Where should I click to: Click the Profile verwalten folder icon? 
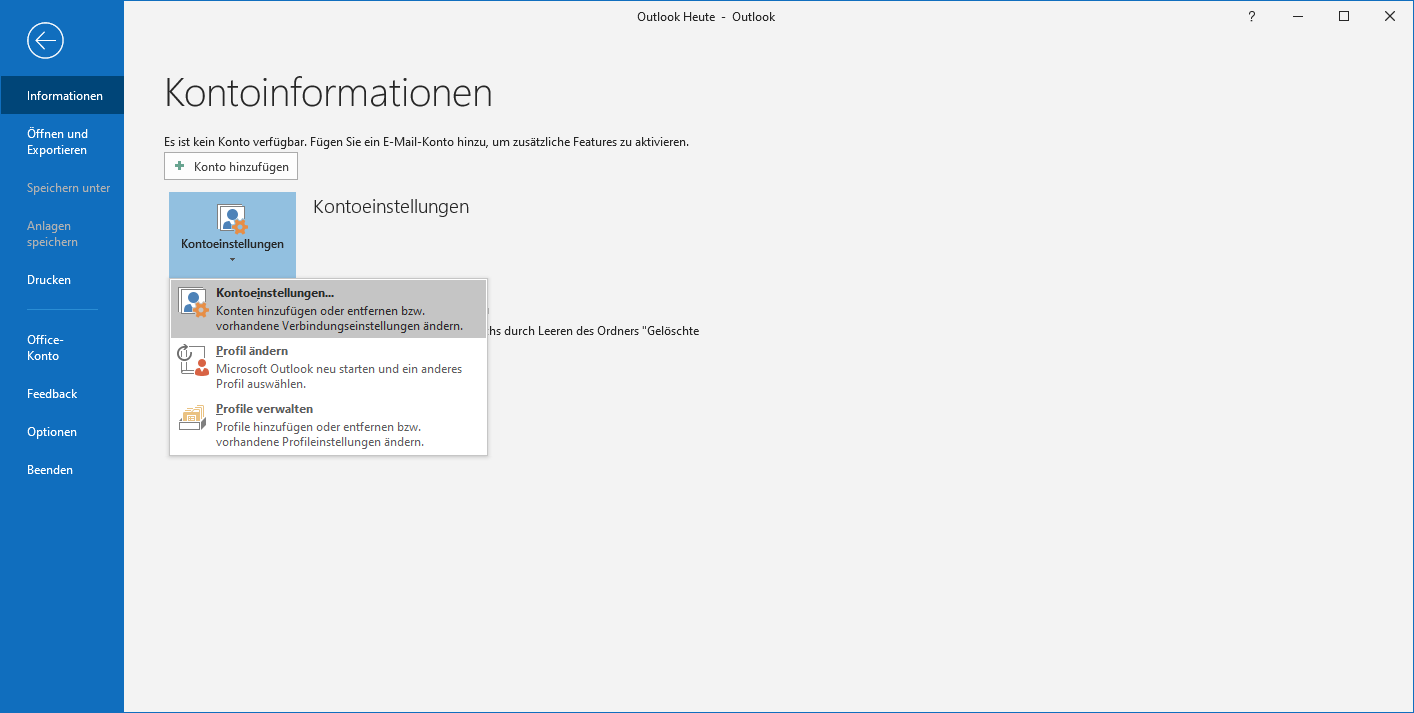[x=193, y=418]
